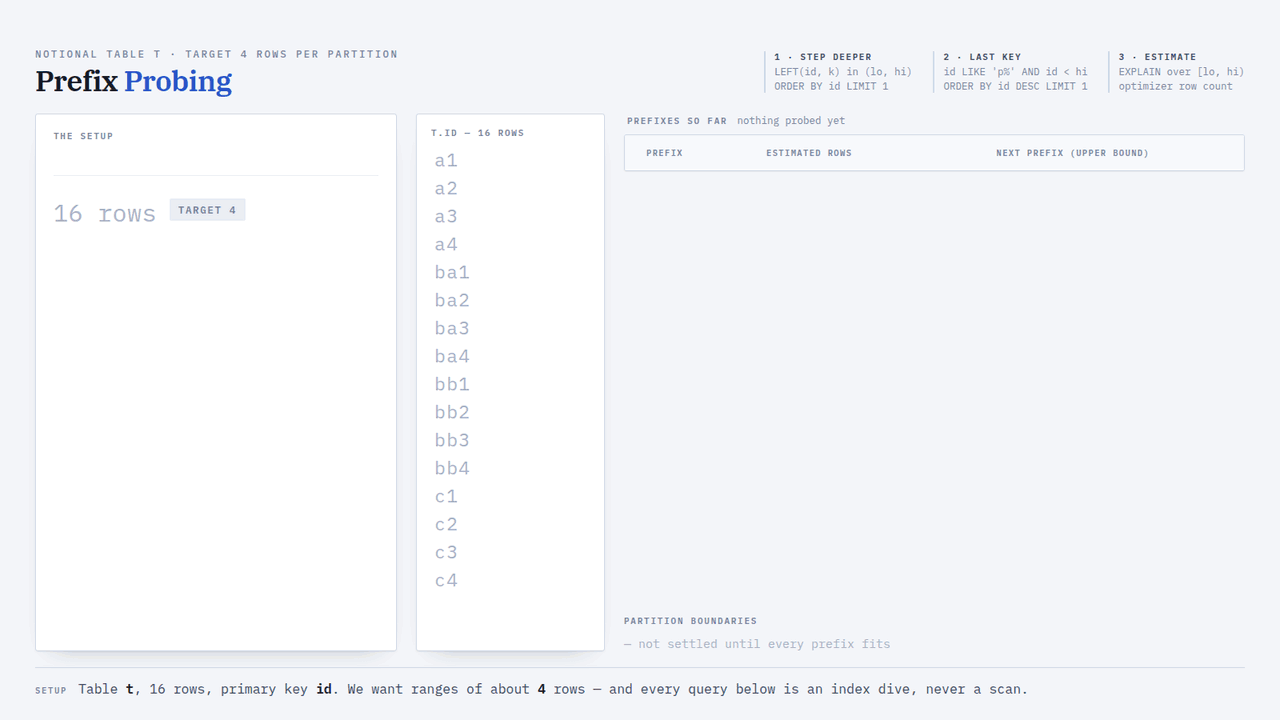Click the "T.ID — 16 ROWS" list header
This screenshot has height=720, width=1280.
point(478,133)
